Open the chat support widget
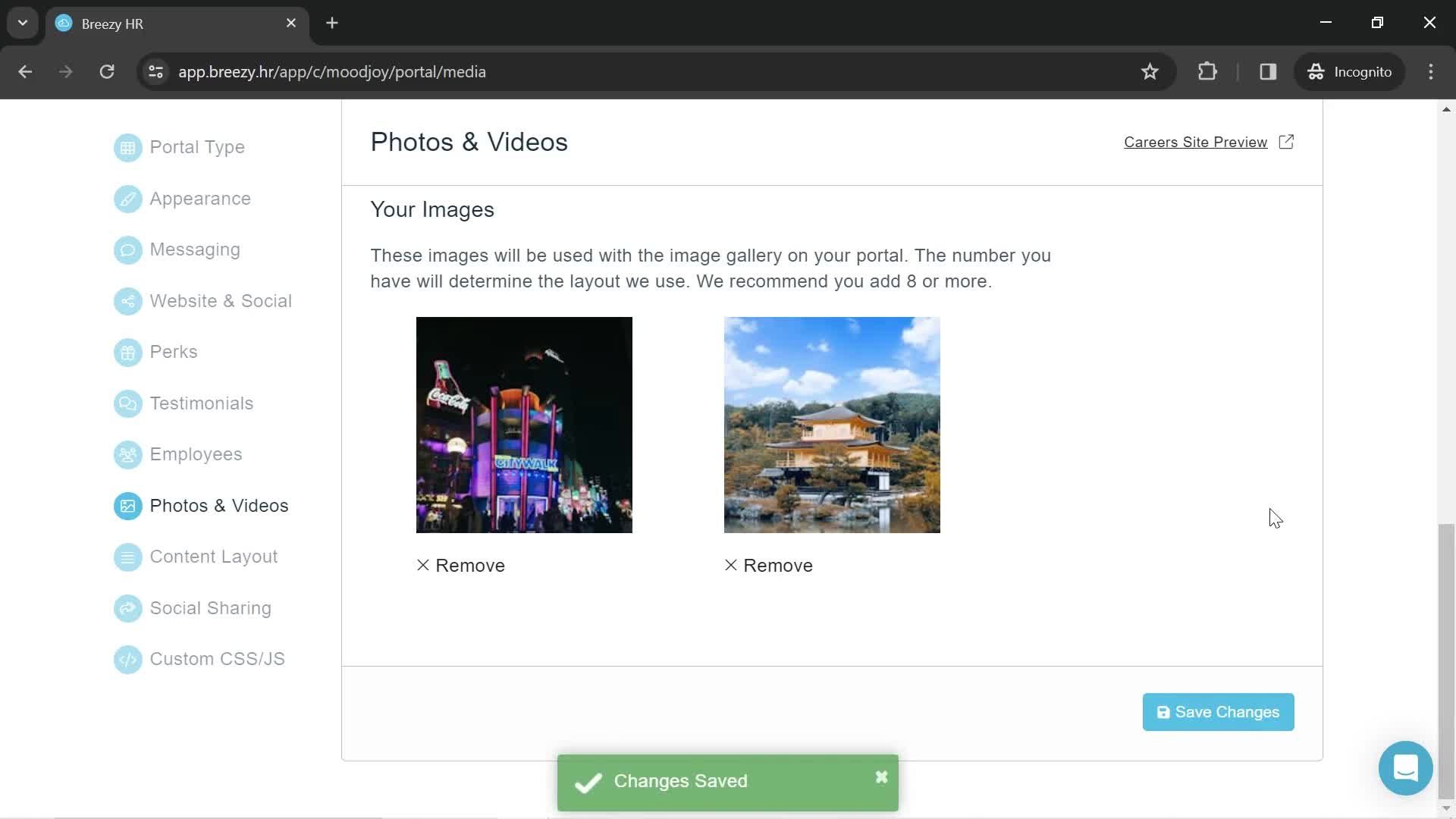1456x819 pixels. click(1406, 768)
